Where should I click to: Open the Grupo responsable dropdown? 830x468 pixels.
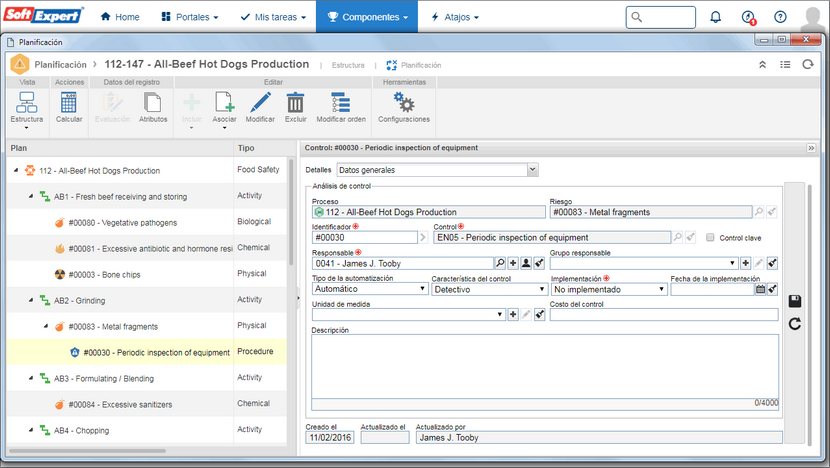point(644,263)
